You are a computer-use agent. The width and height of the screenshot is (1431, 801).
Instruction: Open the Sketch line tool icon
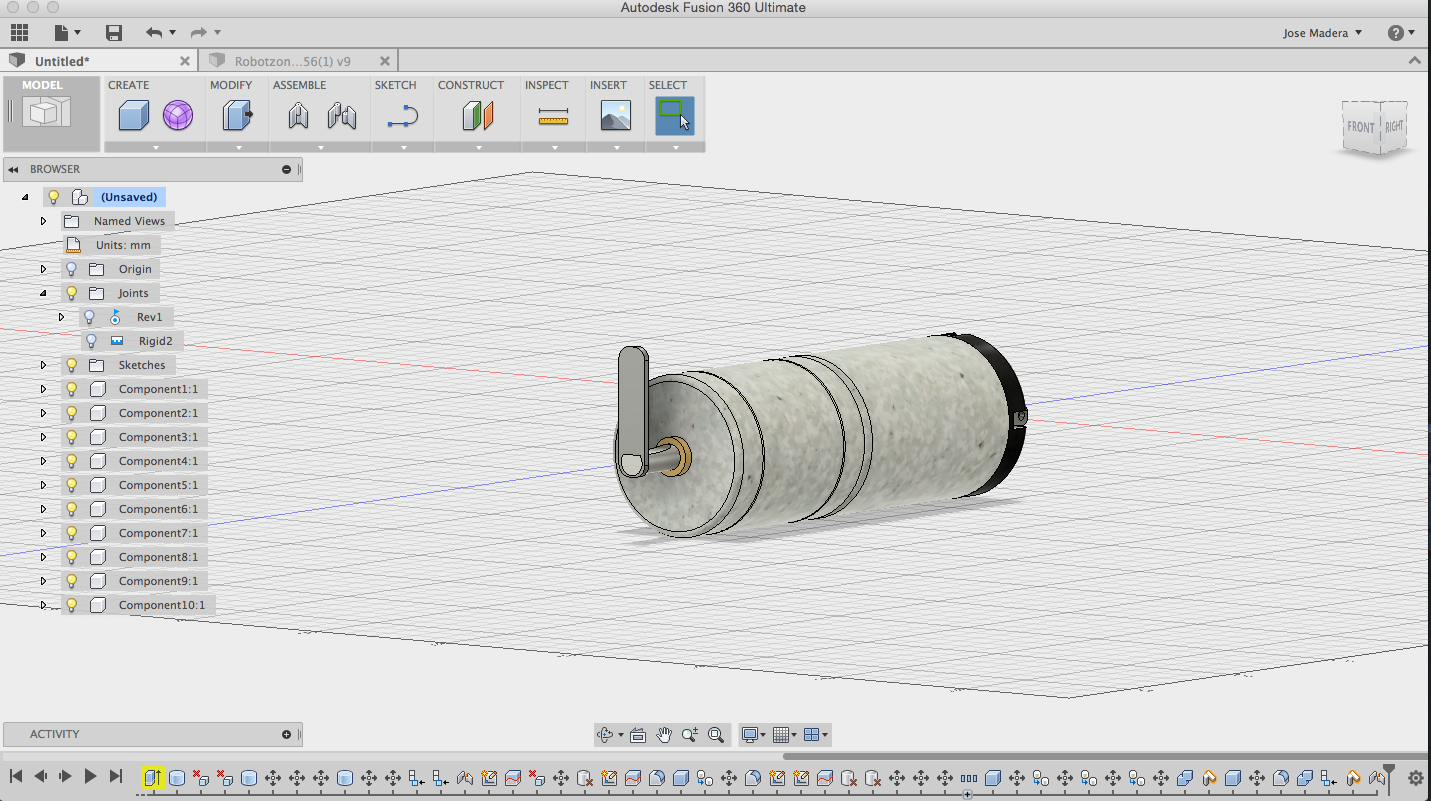click(x=402, y=116)
